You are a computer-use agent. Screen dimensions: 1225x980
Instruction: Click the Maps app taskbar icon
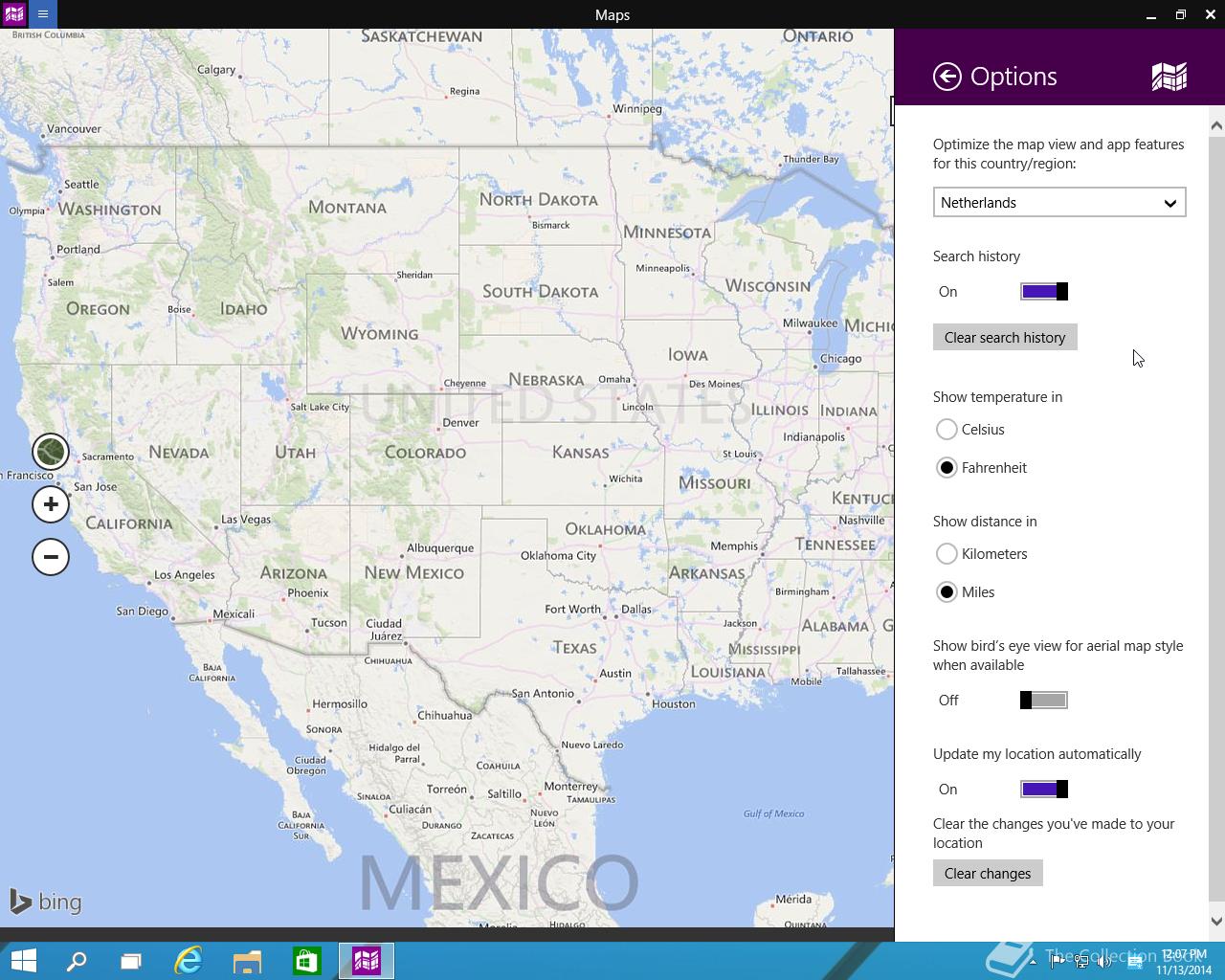[367, 961]
